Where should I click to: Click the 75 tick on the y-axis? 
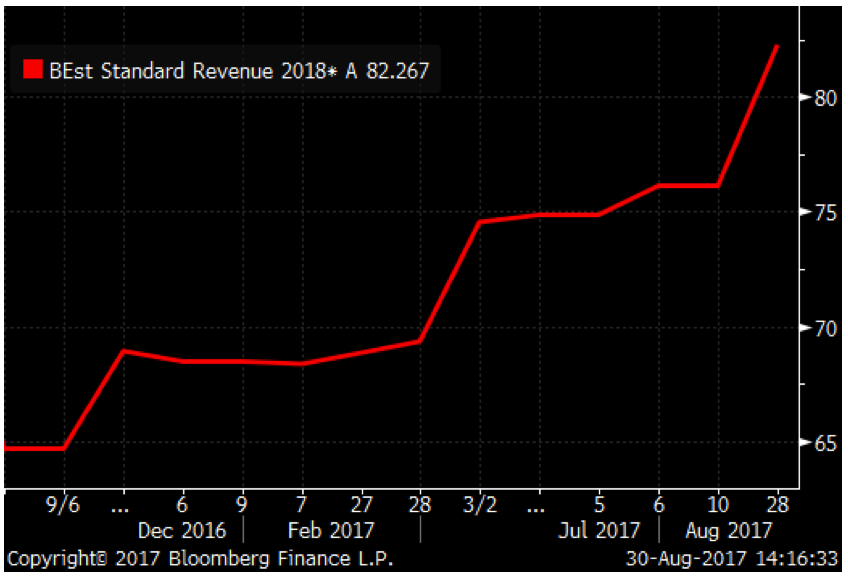click(821, 213)
